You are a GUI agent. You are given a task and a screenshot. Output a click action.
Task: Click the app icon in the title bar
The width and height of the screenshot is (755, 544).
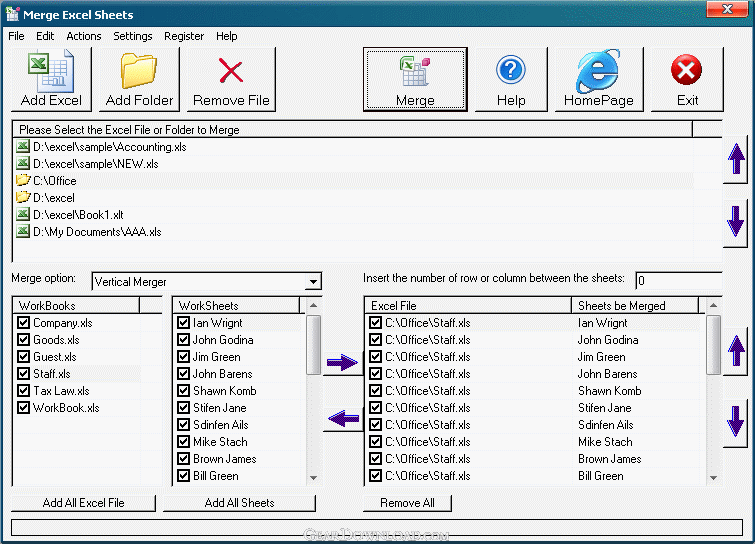point(13,14)
